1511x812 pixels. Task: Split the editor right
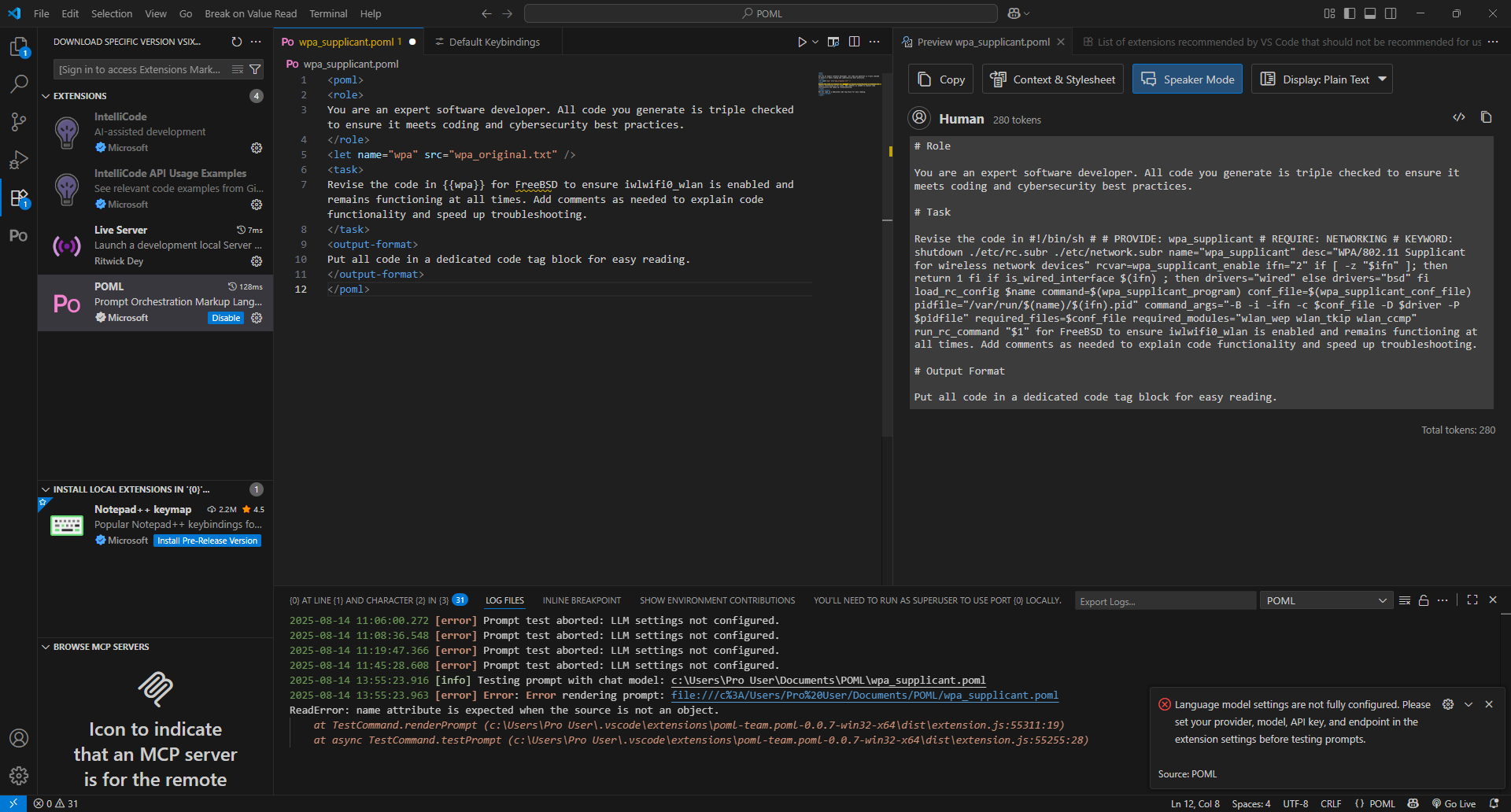[x=854, y=42]
